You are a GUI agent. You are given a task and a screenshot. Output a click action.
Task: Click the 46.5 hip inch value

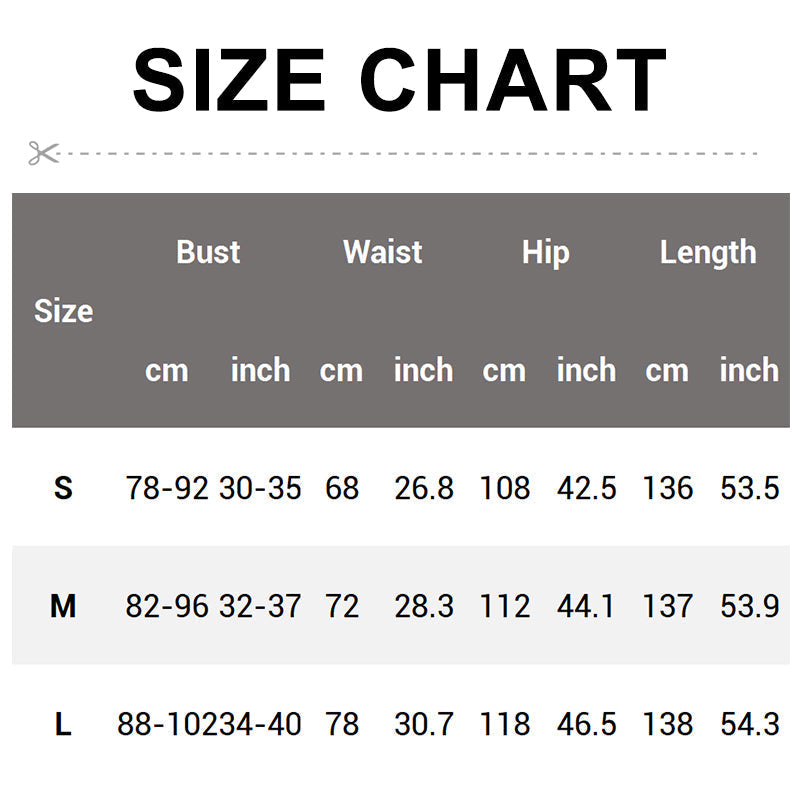point(586,724)
